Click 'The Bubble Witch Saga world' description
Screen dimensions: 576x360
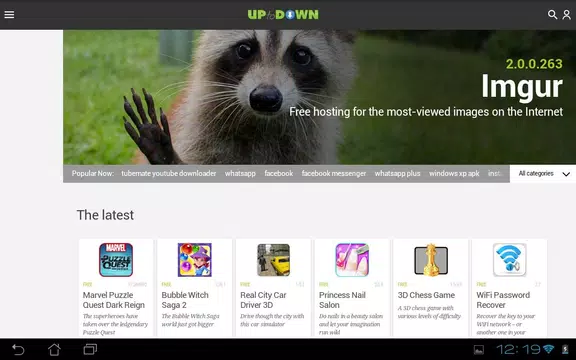[x=190, y=320]
